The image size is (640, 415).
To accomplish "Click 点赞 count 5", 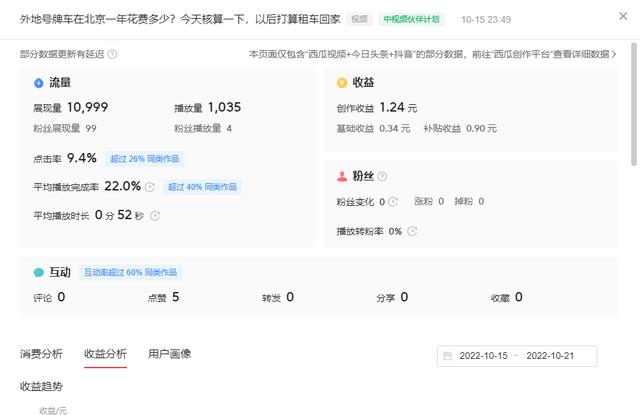I will tap(176, 297).
